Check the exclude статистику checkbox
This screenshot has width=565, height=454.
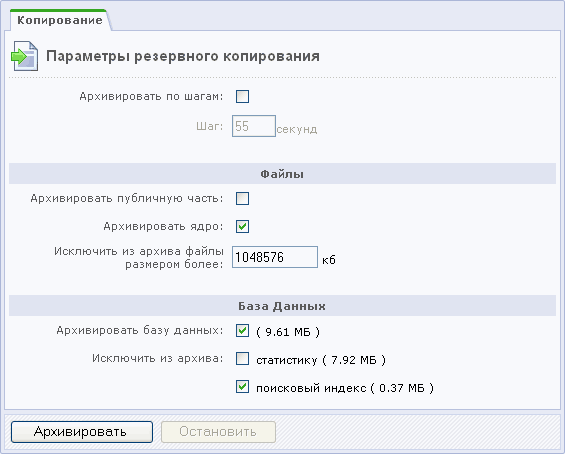tap(242, 359)
